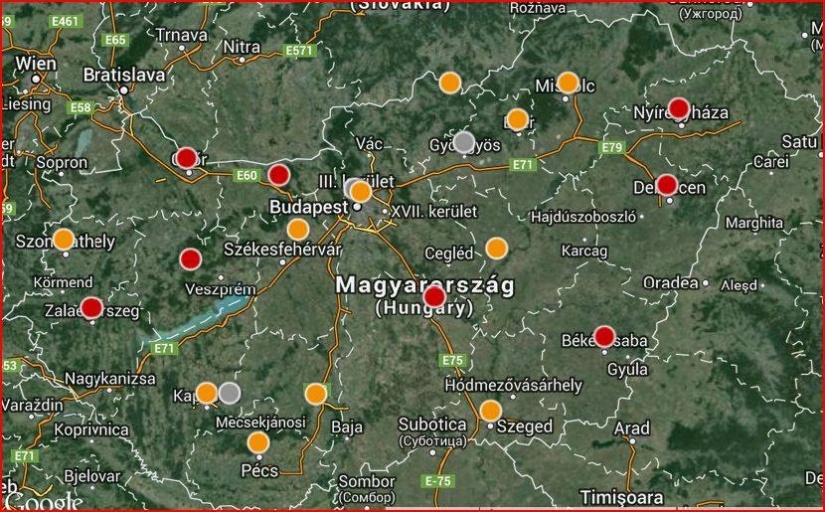Click the orange marker on Budapest
This screenshot has width=825, height=512.
pyautogui.click(x=361, y=191)
